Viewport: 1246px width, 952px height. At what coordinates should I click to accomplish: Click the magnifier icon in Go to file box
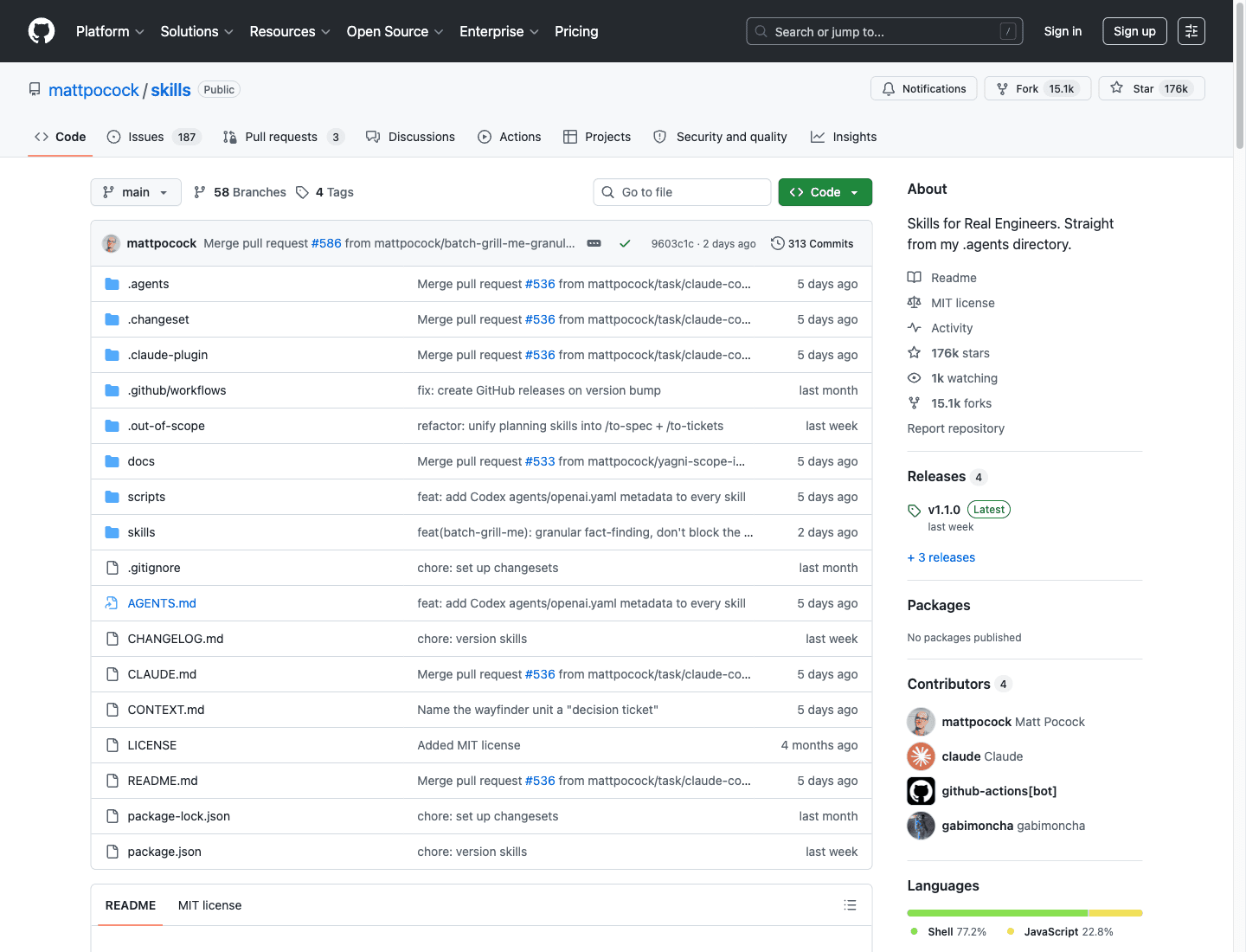pyautogui.click(x=607, y=192)
